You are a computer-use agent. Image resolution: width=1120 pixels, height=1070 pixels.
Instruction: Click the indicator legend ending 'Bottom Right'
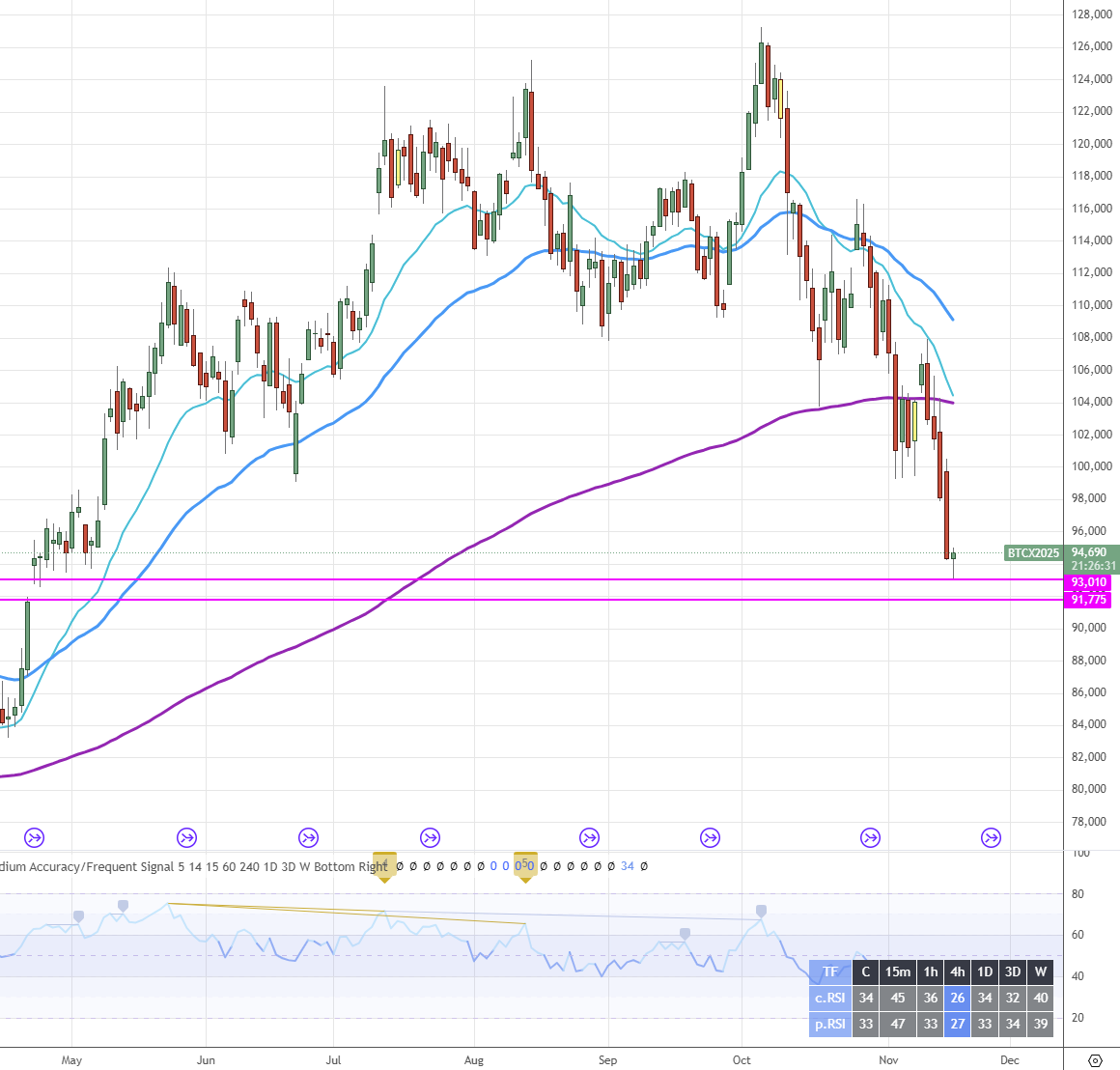click(x=193, y=866)
